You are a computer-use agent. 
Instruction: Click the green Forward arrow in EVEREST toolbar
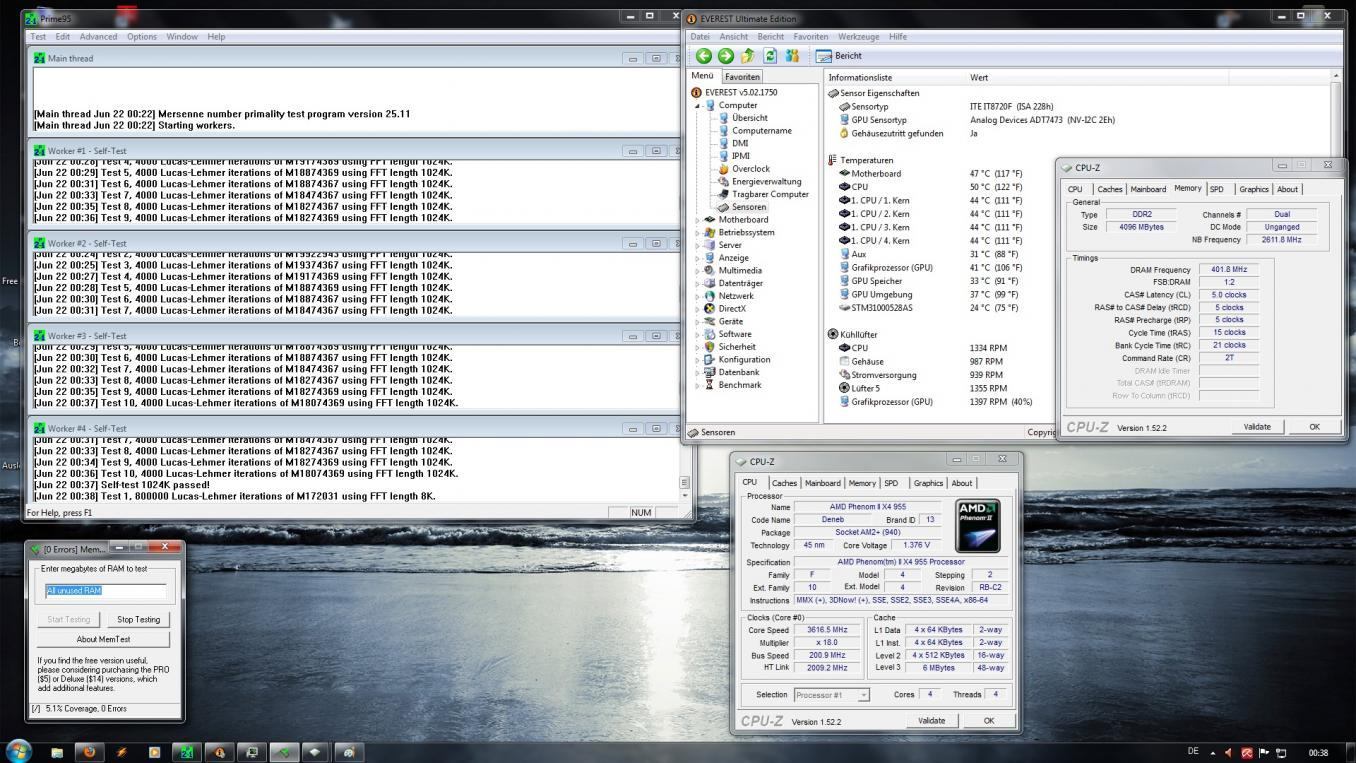click(x=725, y=56)
